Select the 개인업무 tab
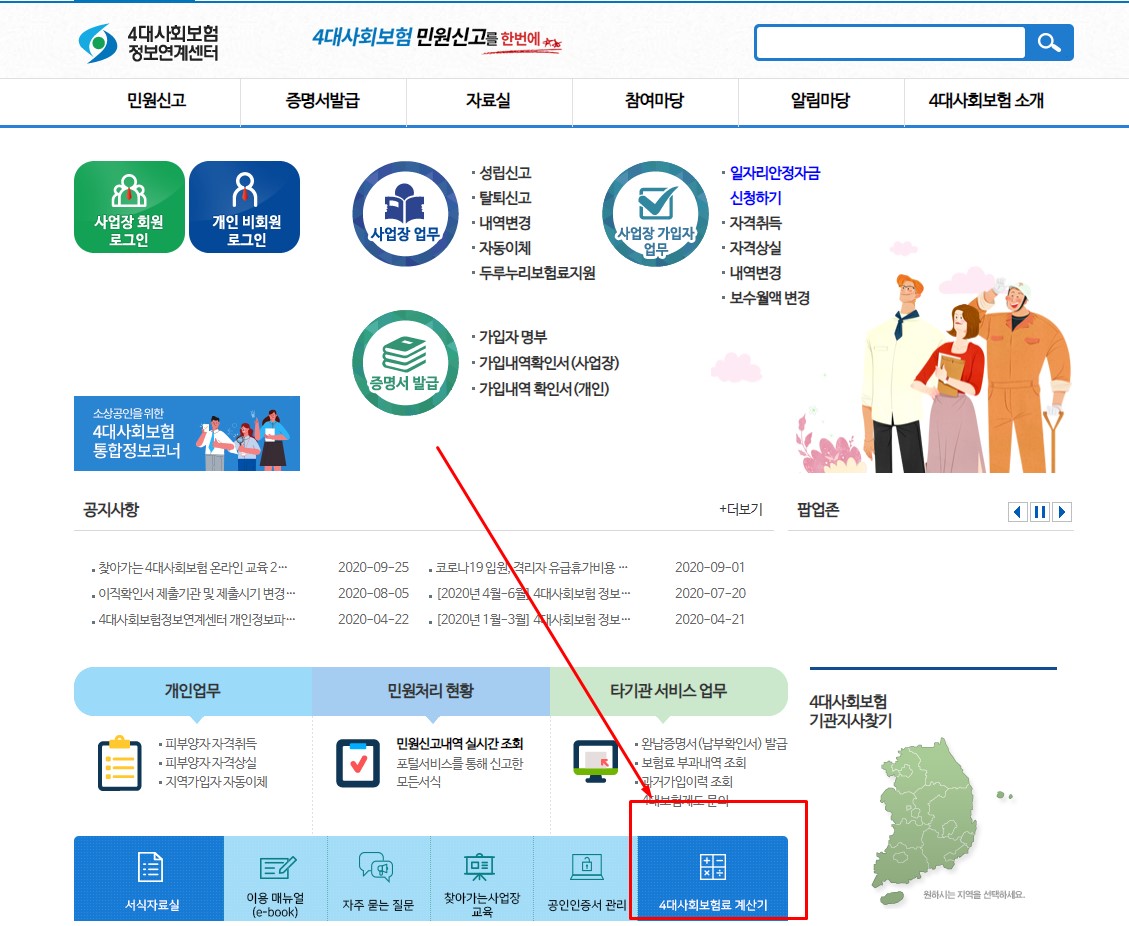 [193, 691]
